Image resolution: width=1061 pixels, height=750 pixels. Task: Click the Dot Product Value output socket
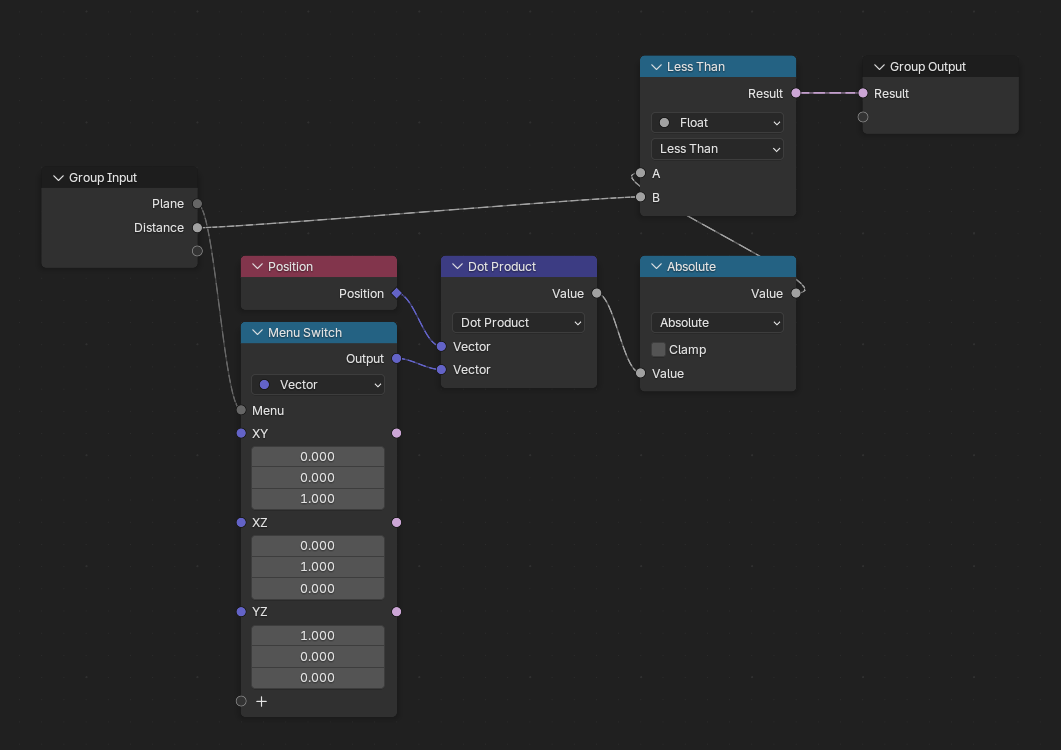[x=596, y=293]
